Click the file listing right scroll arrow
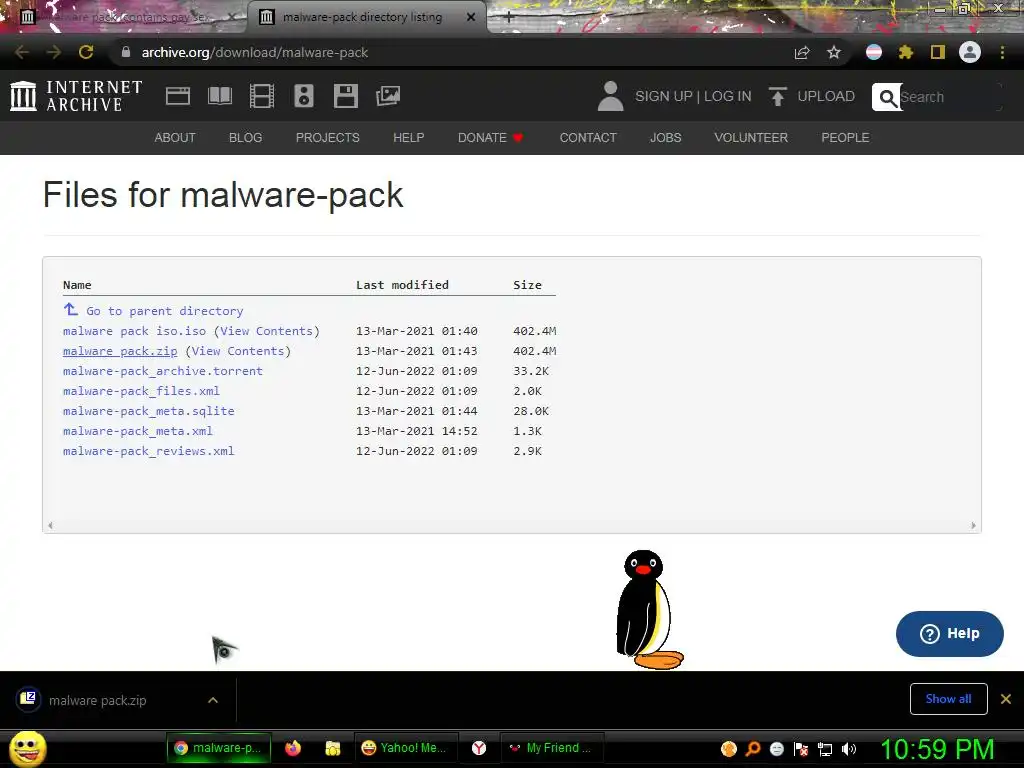The image size is (1024, 768). [x=973, y=525]
